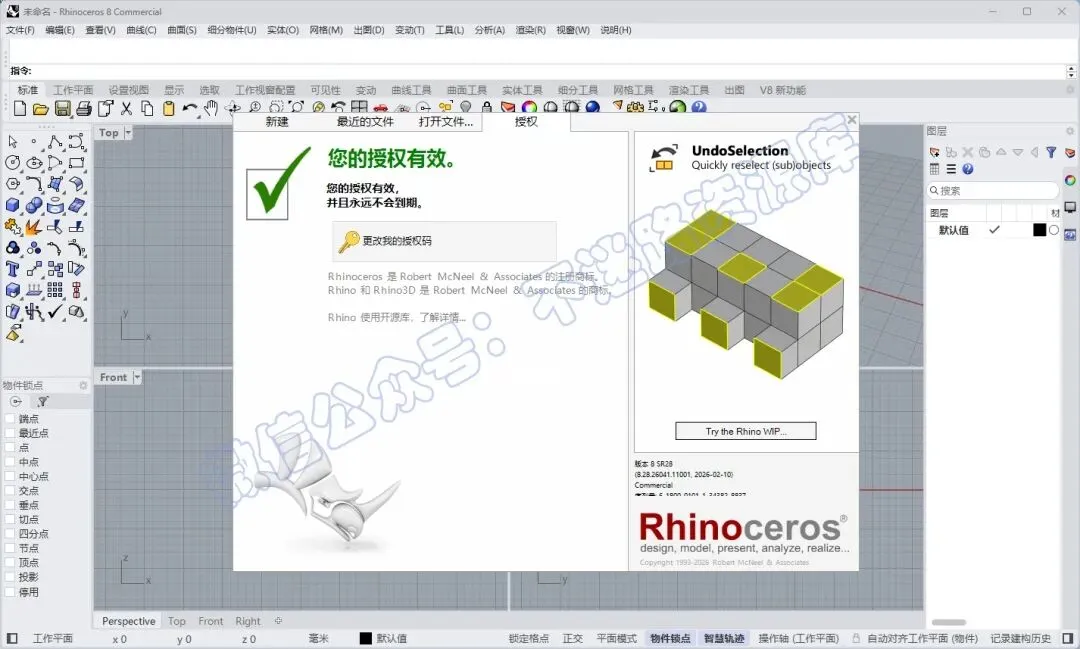Image resolution: width=1080 pixels, height=649 pixels.
Task: Select the Text object T tool
Action: (12, 269)
